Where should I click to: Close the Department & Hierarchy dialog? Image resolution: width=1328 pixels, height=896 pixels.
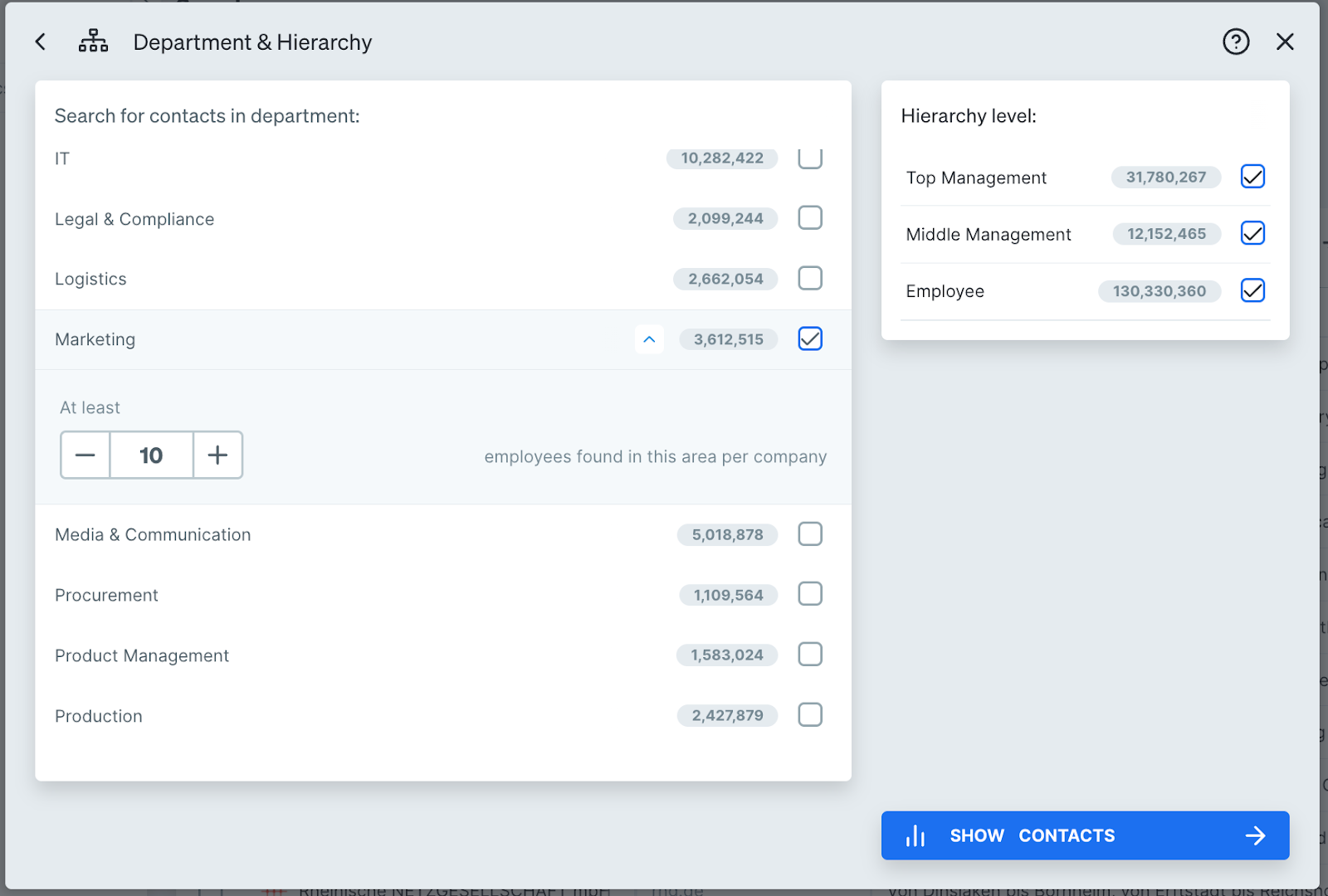(1285, 41)
